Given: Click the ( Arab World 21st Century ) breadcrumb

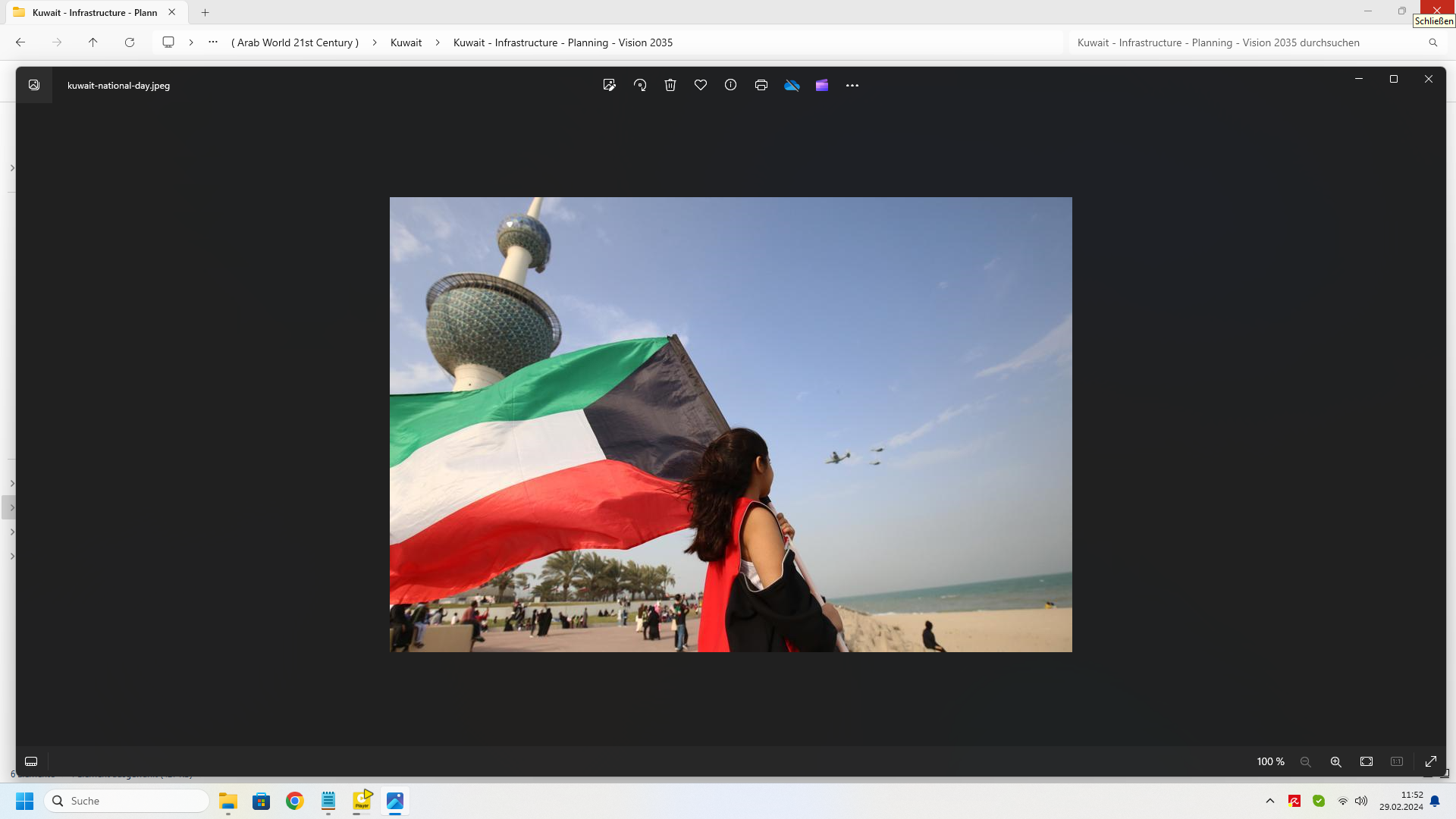Looking at the screenshot, I should [x=295, y=42].
